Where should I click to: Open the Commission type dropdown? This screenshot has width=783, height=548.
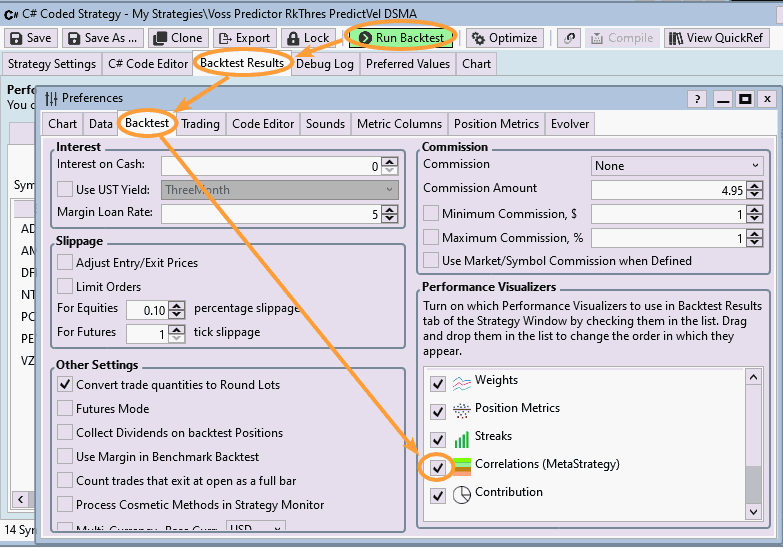[677, 166]
